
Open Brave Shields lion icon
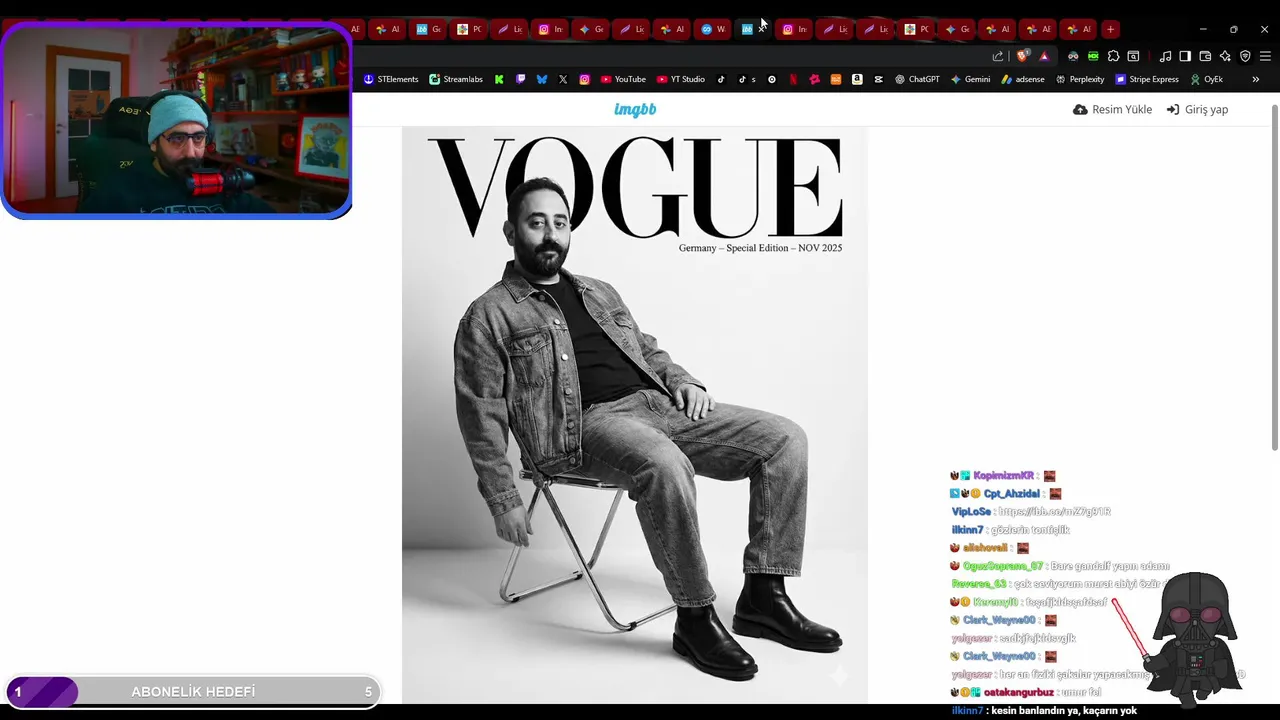coord(1022,56)
